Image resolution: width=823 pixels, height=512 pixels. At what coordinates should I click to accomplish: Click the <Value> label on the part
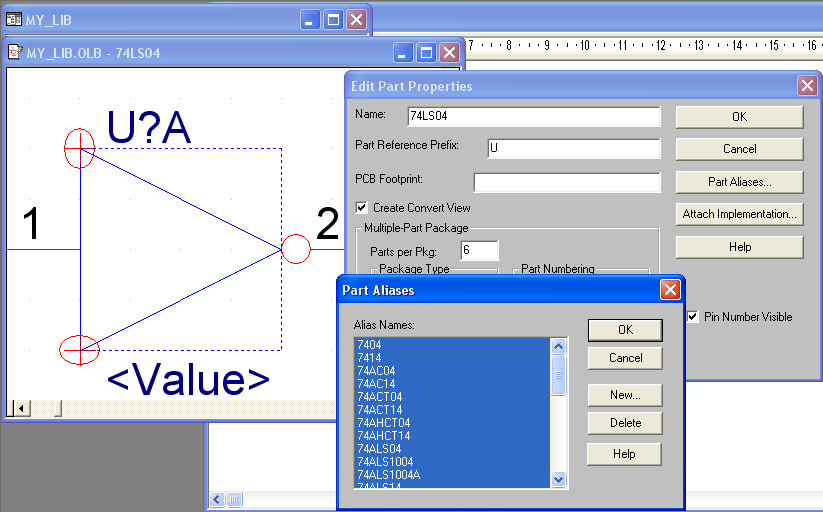point(188,380)
